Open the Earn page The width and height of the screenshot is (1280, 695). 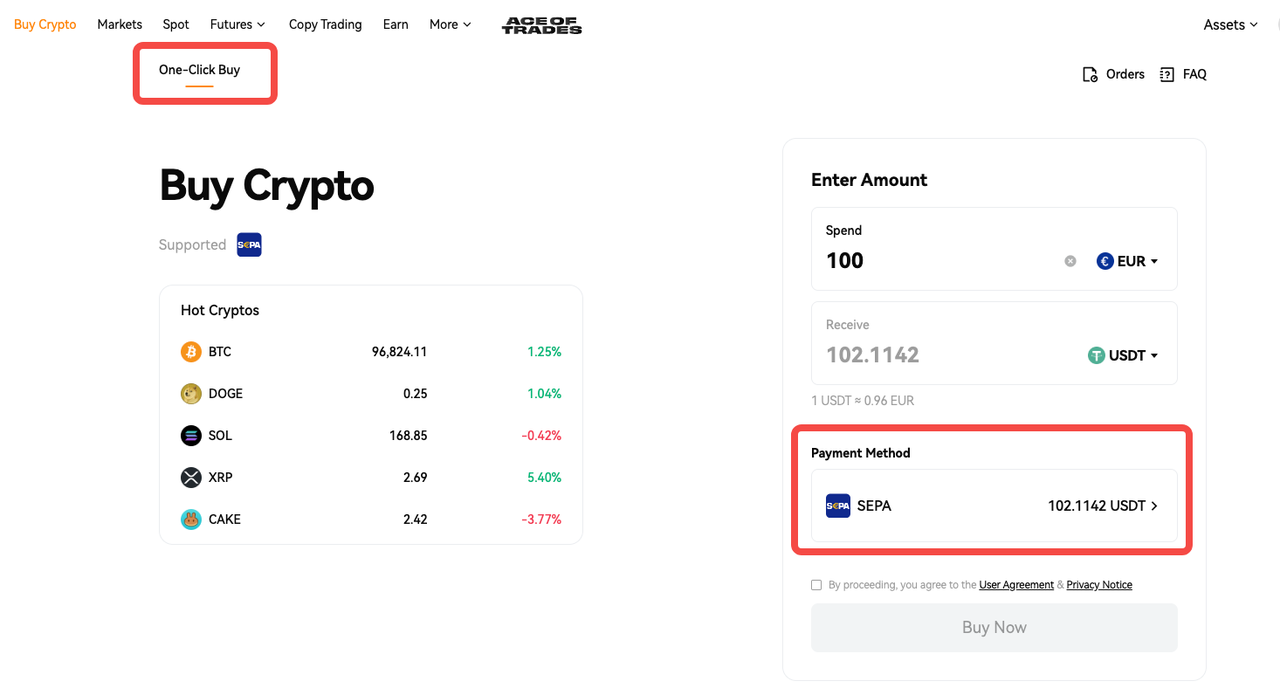point(396,24)
